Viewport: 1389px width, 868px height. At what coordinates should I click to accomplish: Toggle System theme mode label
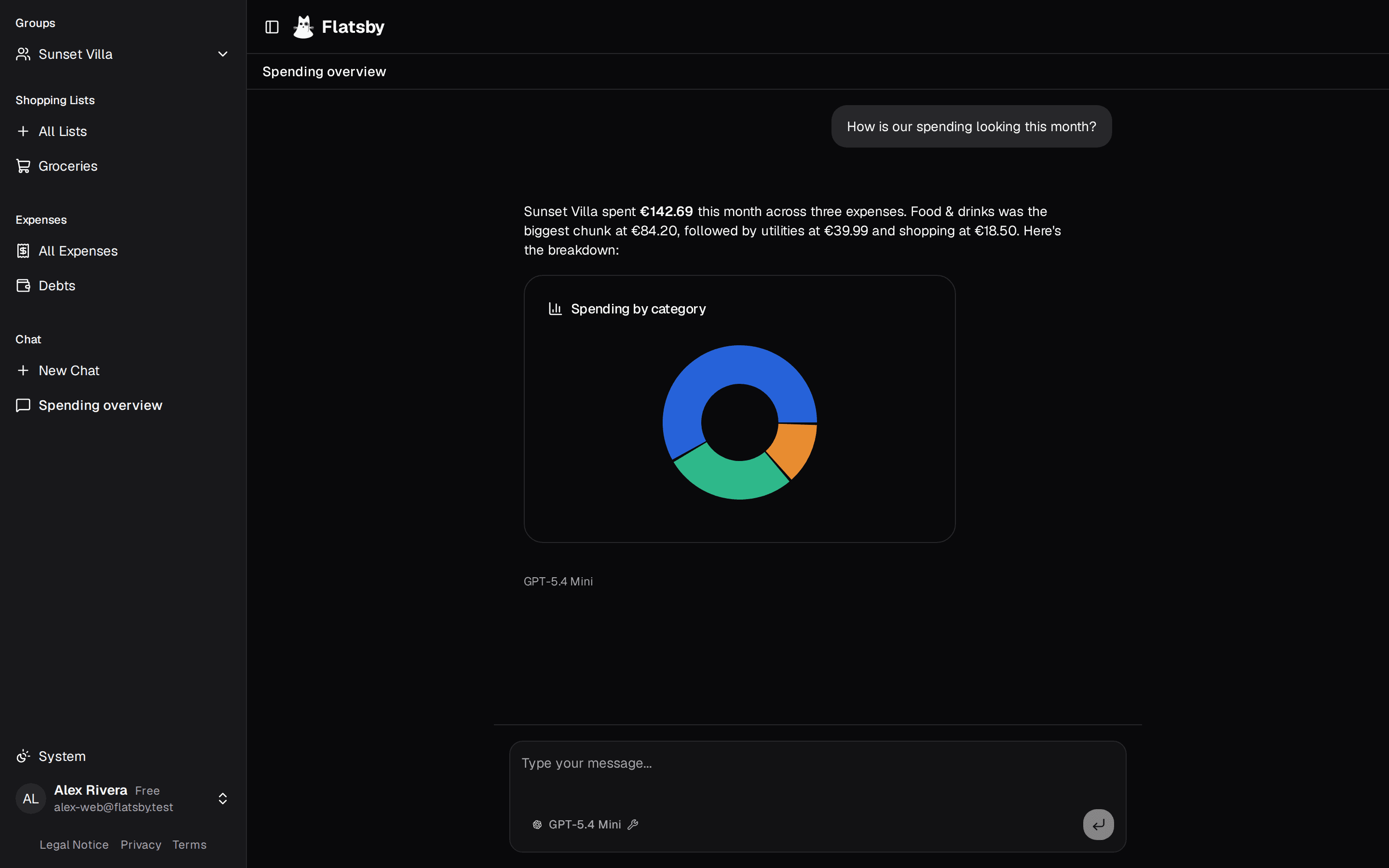pyautogui.click(x=62, y=756)
